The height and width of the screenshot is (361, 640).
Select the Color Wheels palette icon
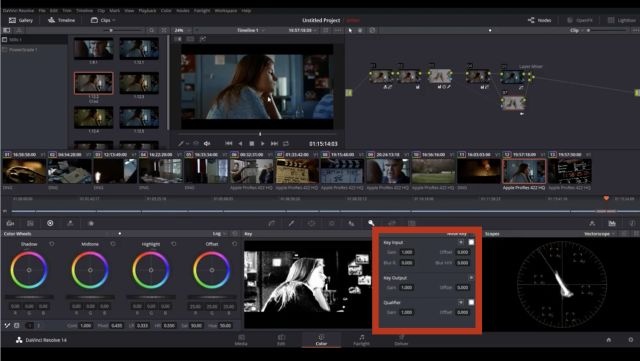coord(50,223)
